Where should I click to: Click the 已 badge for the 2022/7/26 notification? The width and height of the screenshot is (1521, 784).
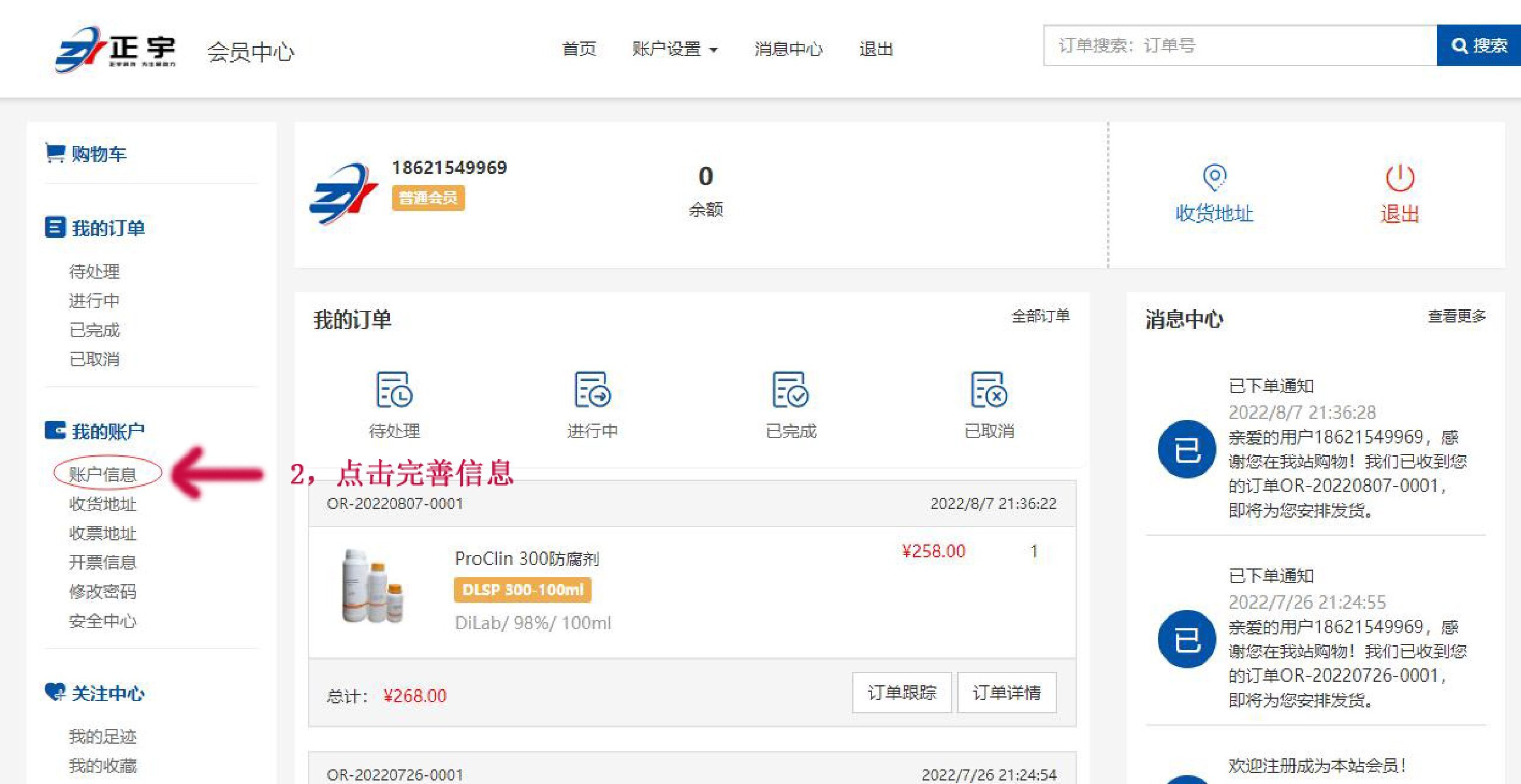coord(1187,639)
